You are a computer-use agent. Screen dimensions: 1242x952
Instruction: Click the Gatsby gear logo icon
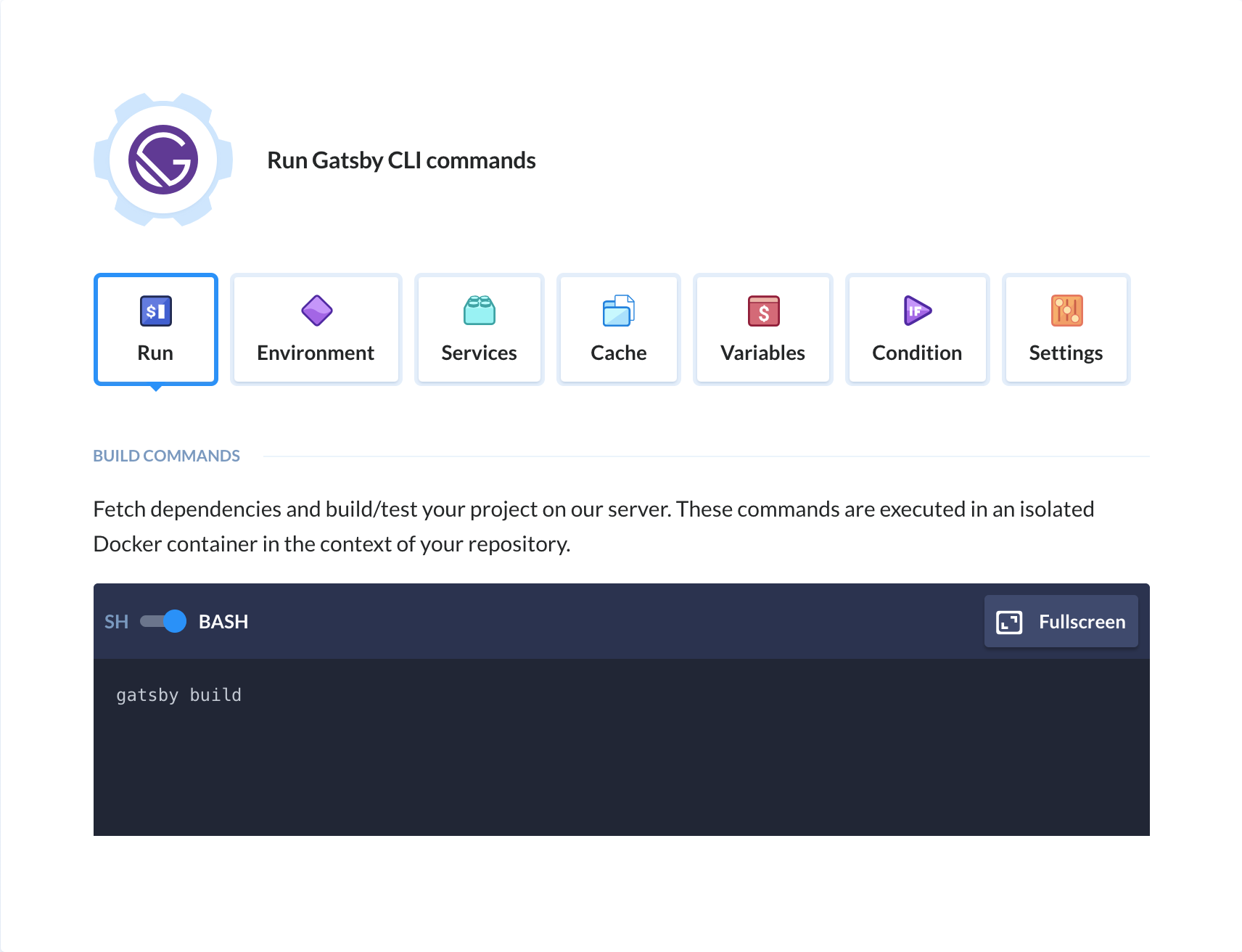(x=163, y=160)
